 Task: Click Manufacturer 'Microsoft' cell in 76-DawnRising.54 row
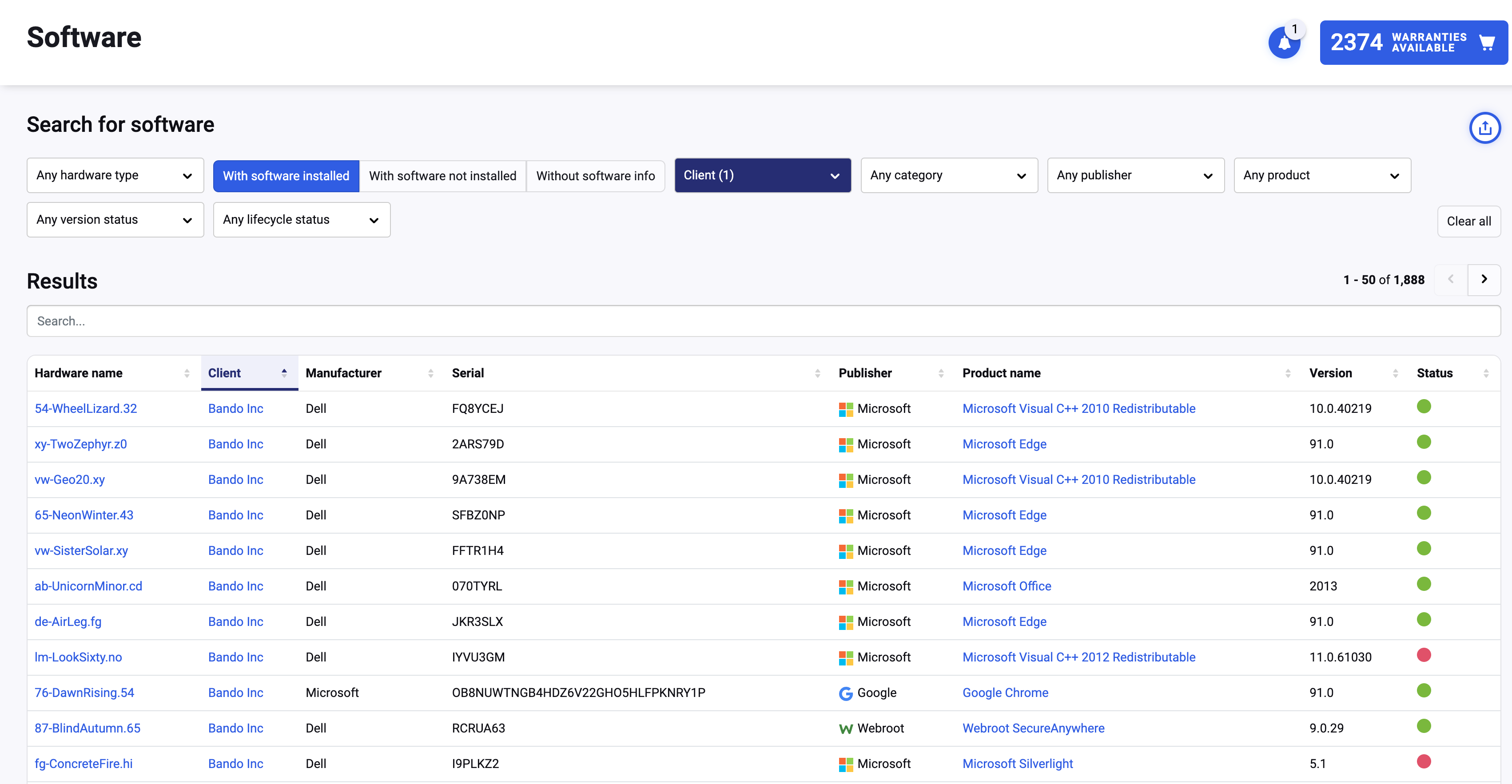(x=332, y=693)
